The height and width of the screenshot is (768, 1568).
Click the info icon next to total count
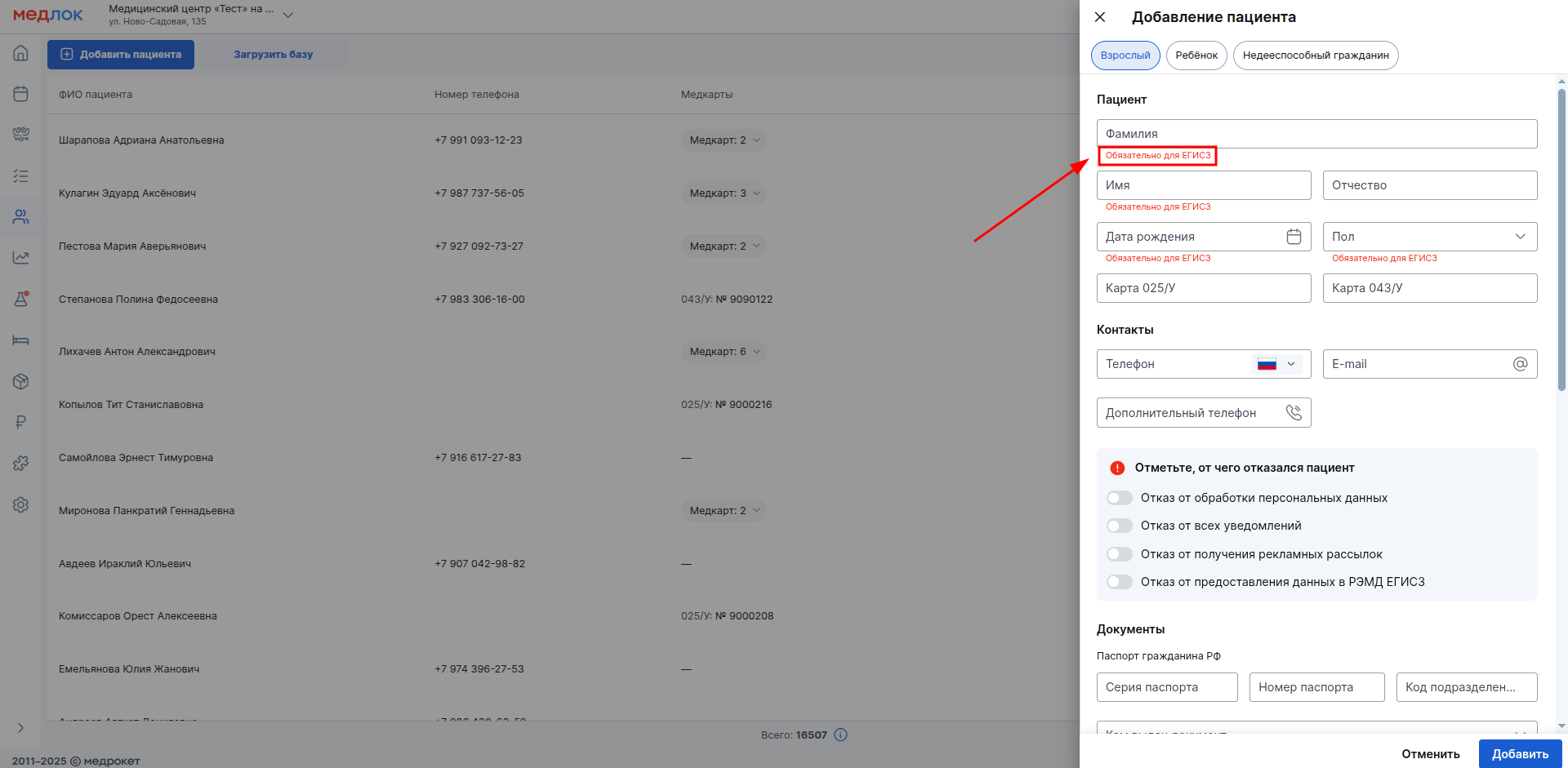coord(841,735)
